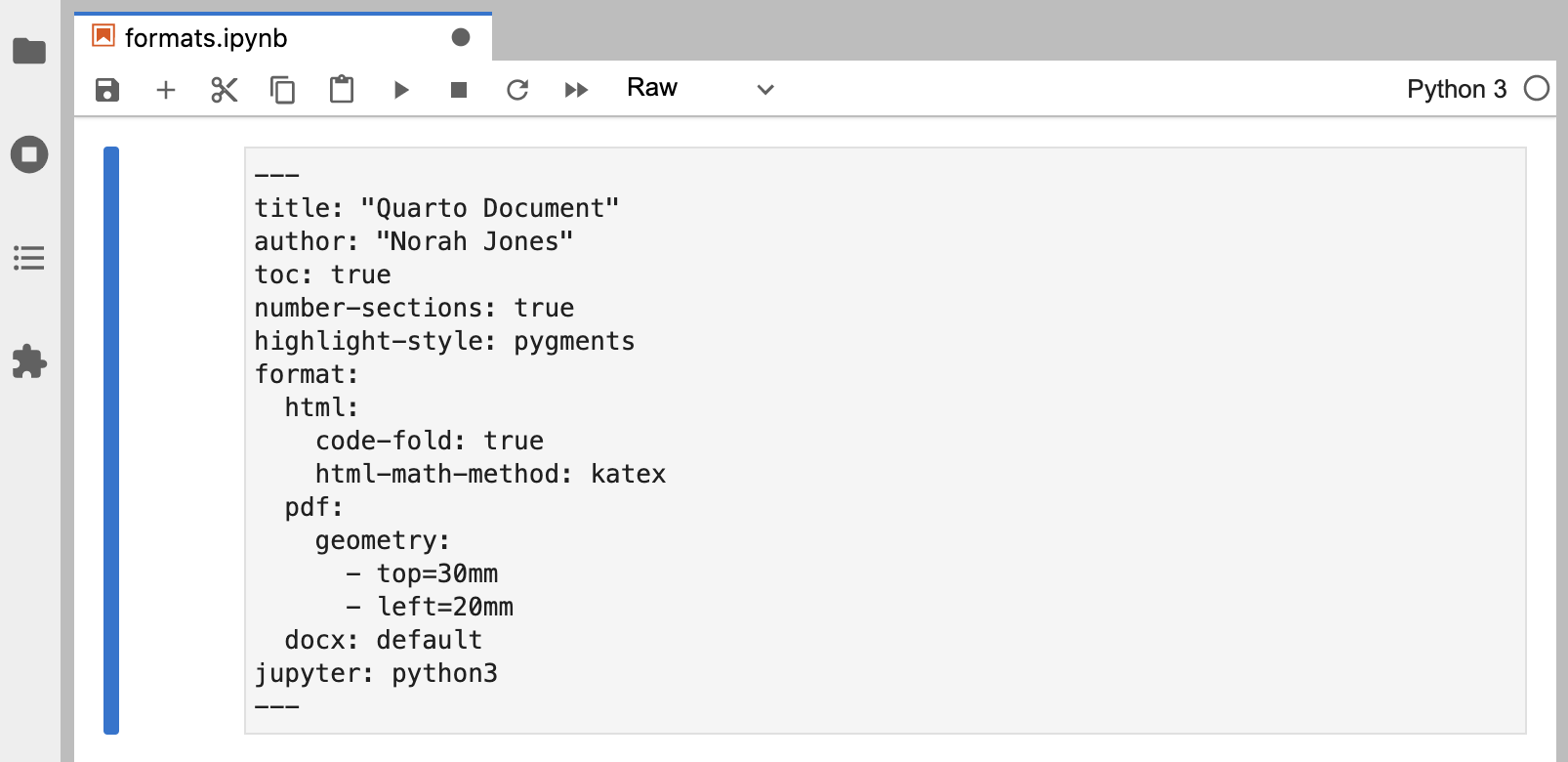Open the file browser sidebar
Screen dimensions: 1568x762
click(x=29, y=51)
